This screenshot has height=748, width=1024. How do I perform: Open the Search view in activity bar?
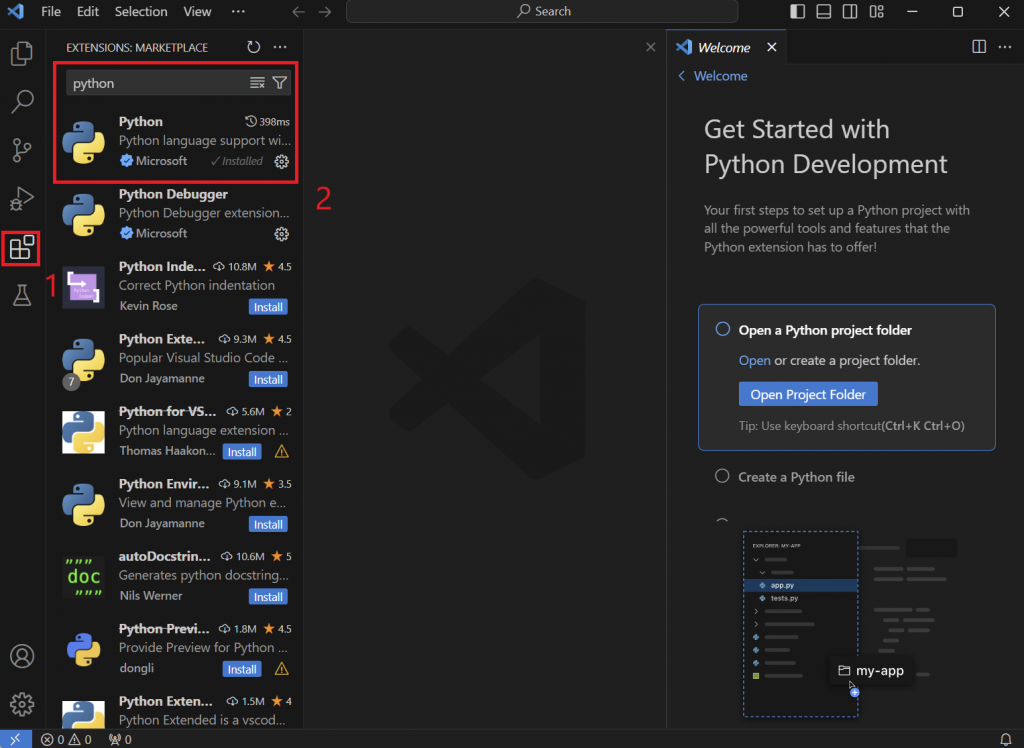click(22, 102)
